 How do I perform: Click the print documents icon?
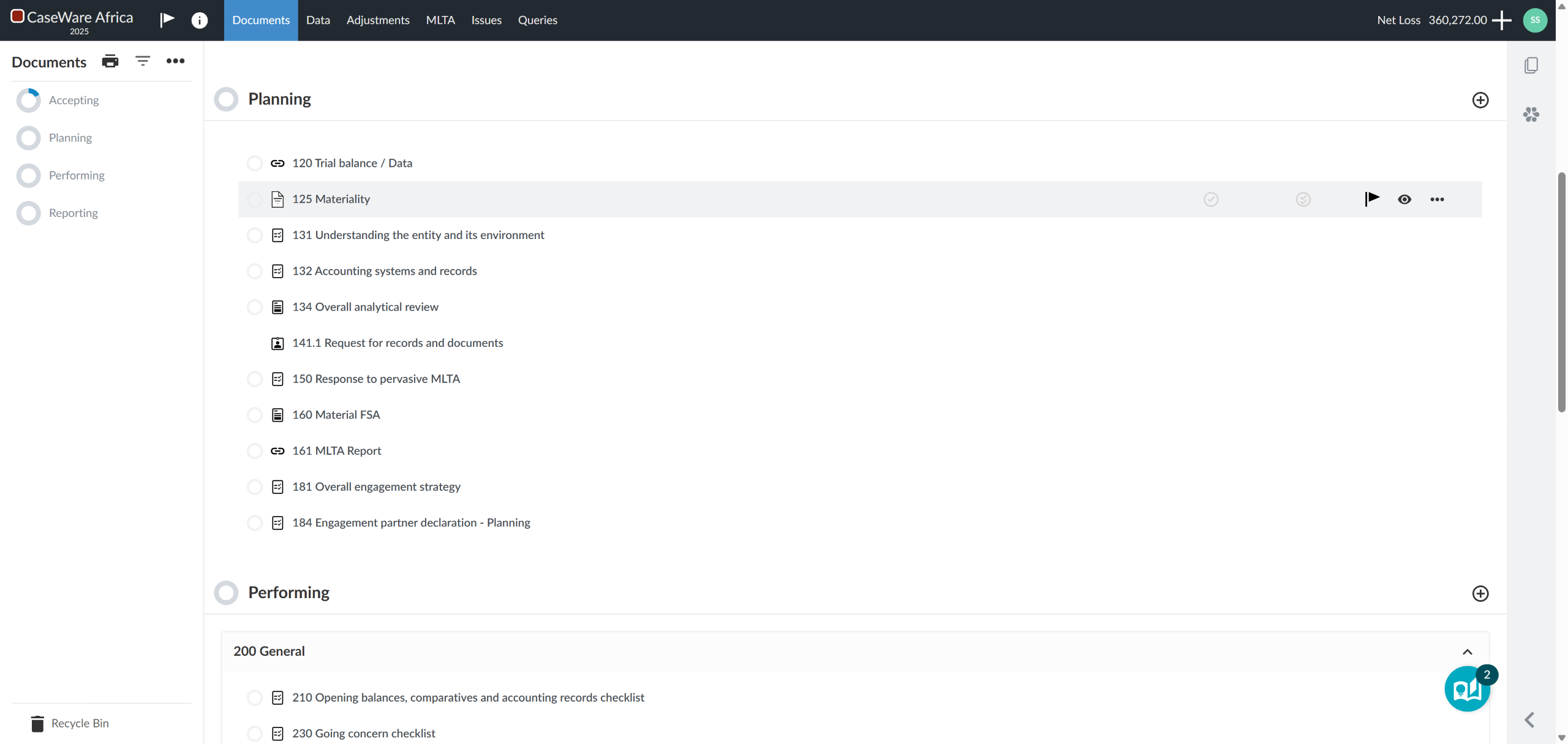point(110,61)
